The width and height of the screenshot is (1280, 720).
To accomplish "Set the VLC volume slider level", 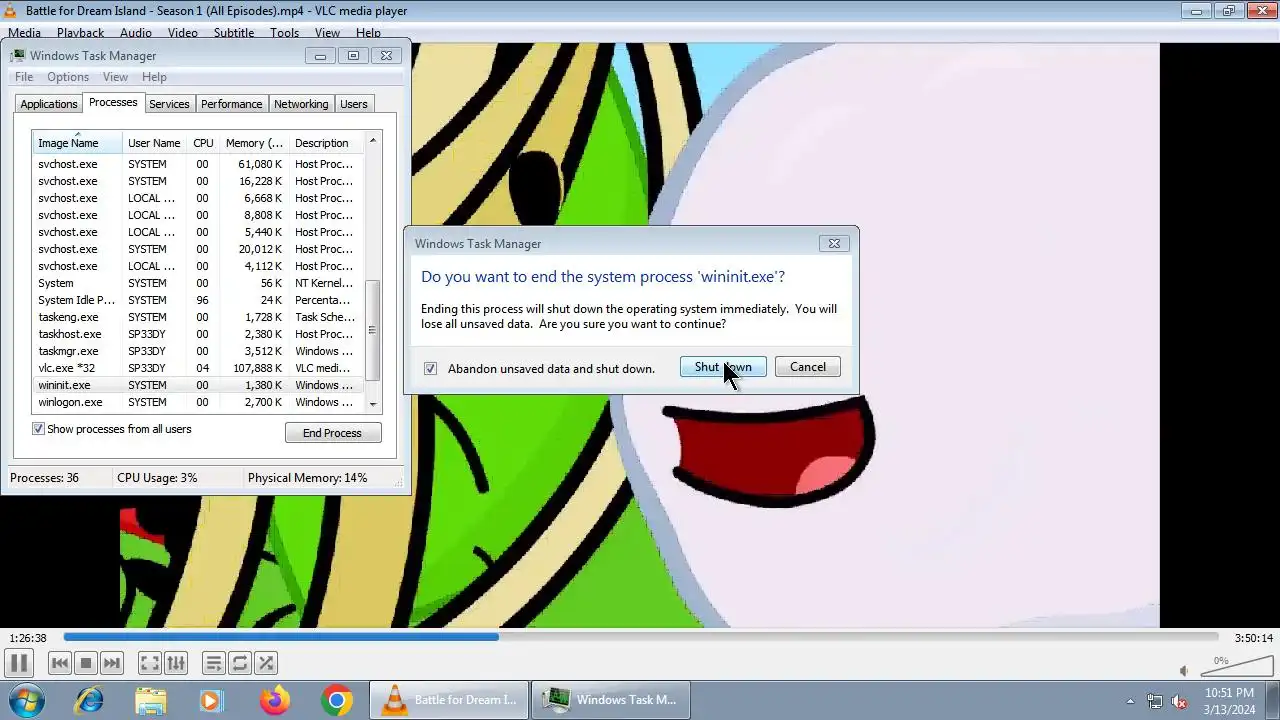I will tap(1235, 667).
